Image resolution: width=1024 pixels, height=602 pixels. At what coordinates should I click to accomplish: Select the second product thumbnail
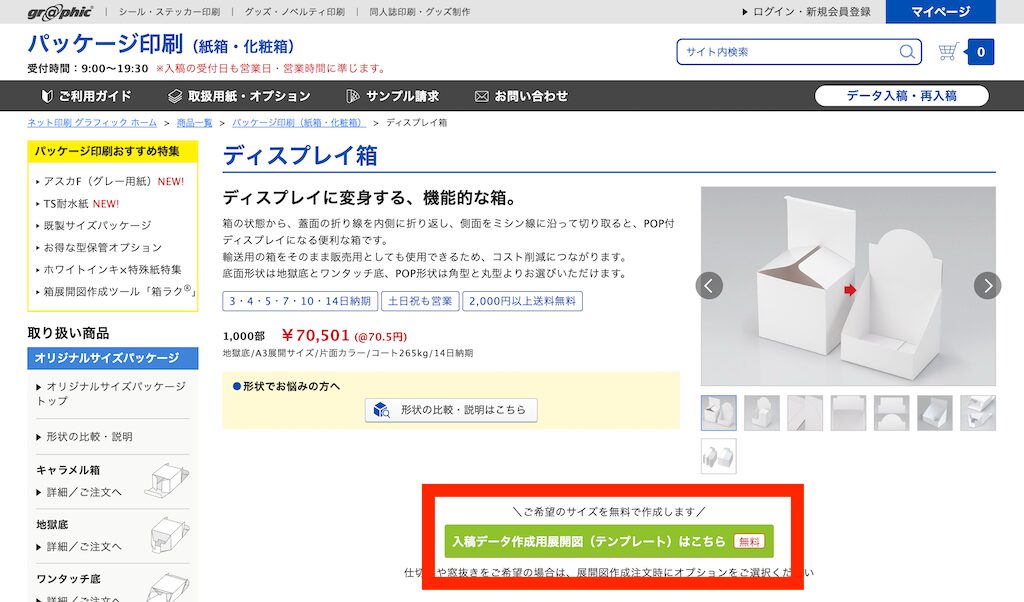pos(761,413)
